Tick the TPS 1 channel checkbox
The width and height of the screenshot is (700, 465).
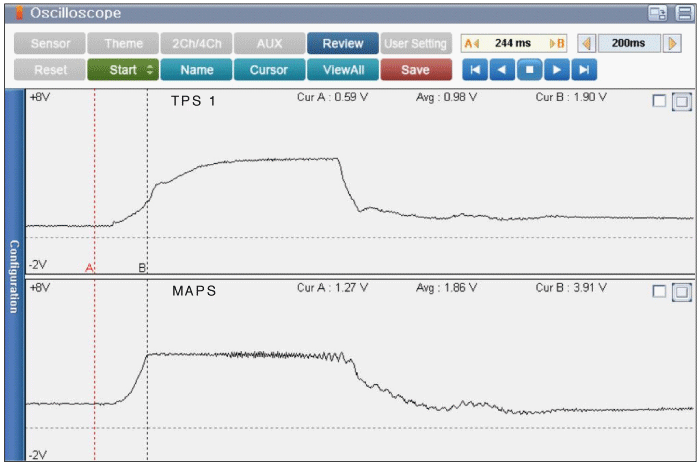[x=659, y=101]
